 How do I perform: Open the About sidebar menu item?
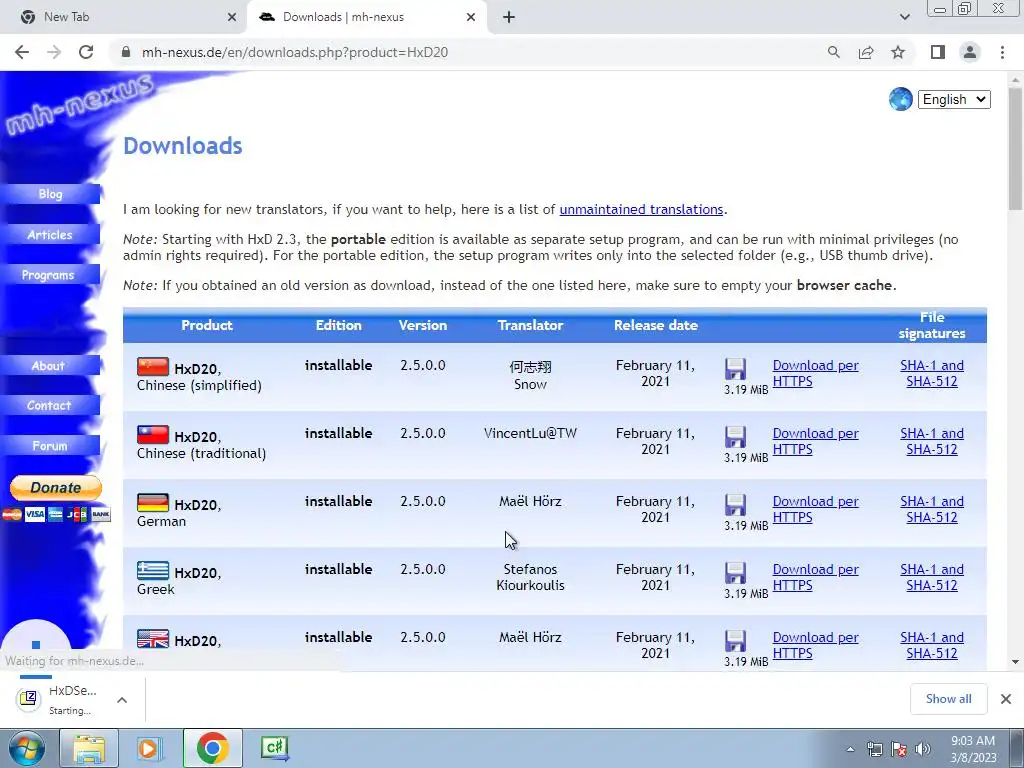[x=50, y=366]
